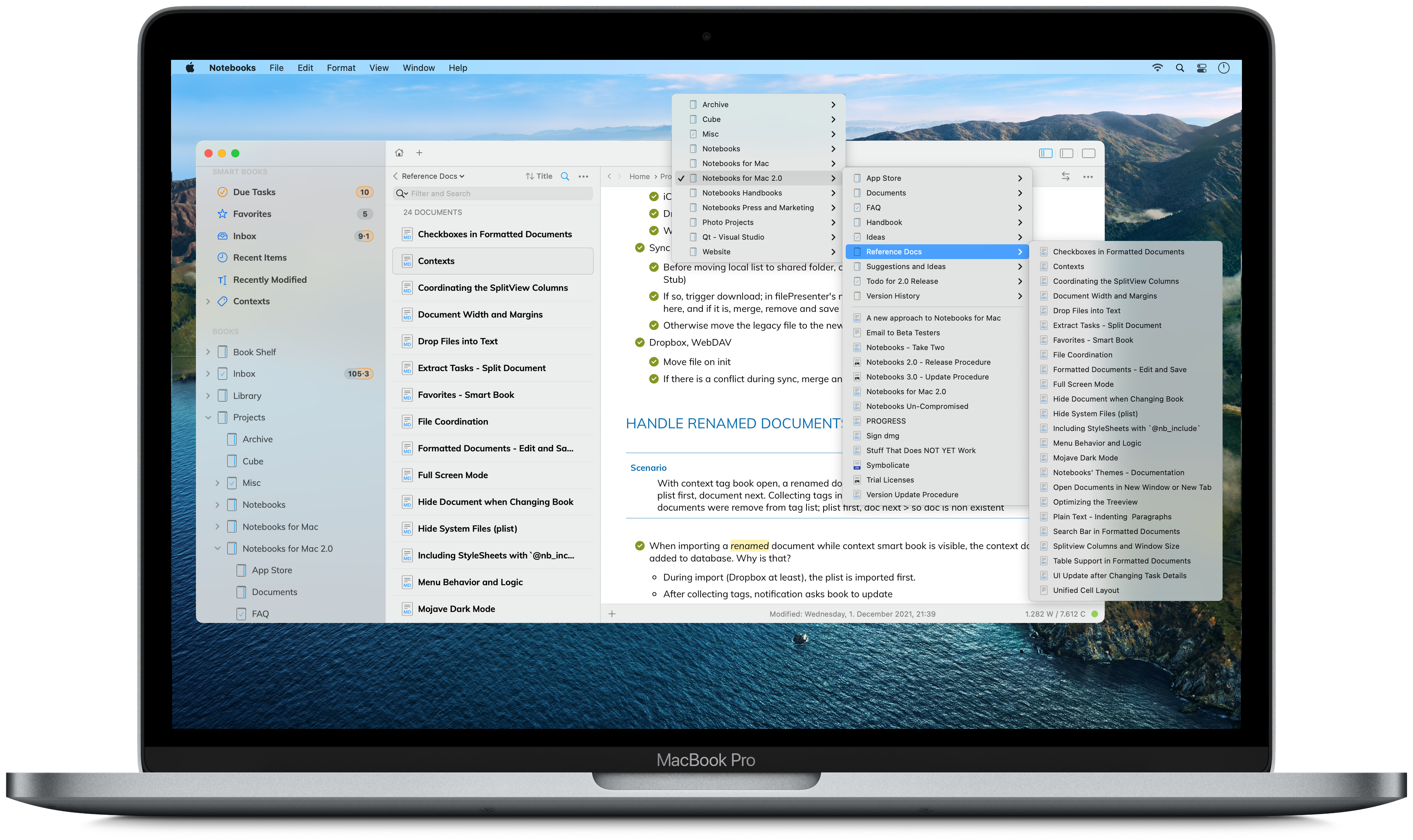Select the three-column layout icon

point(1046,153)
